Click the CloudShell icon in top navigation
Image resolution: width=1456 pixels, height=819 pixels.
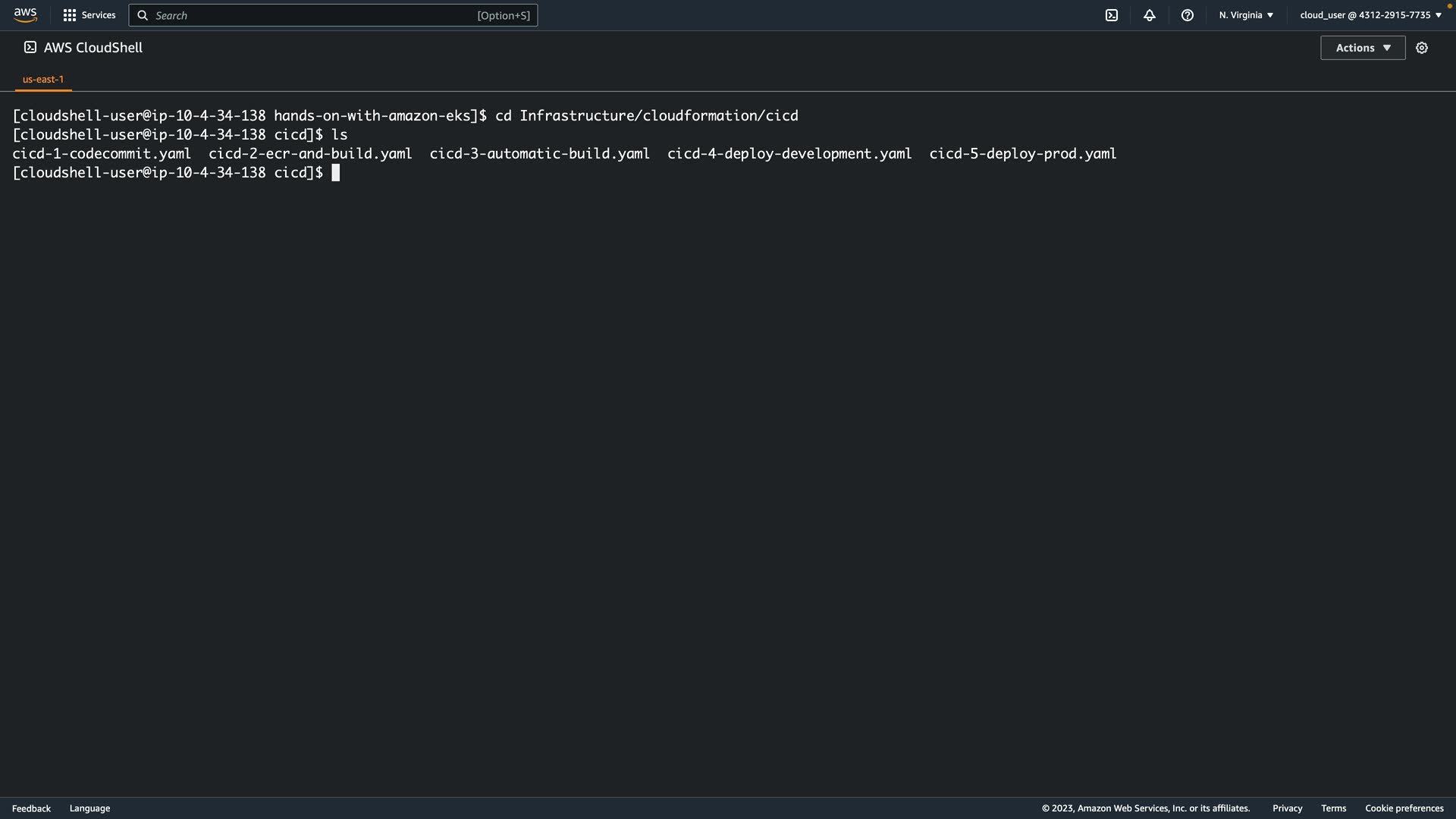point(1111,15)
